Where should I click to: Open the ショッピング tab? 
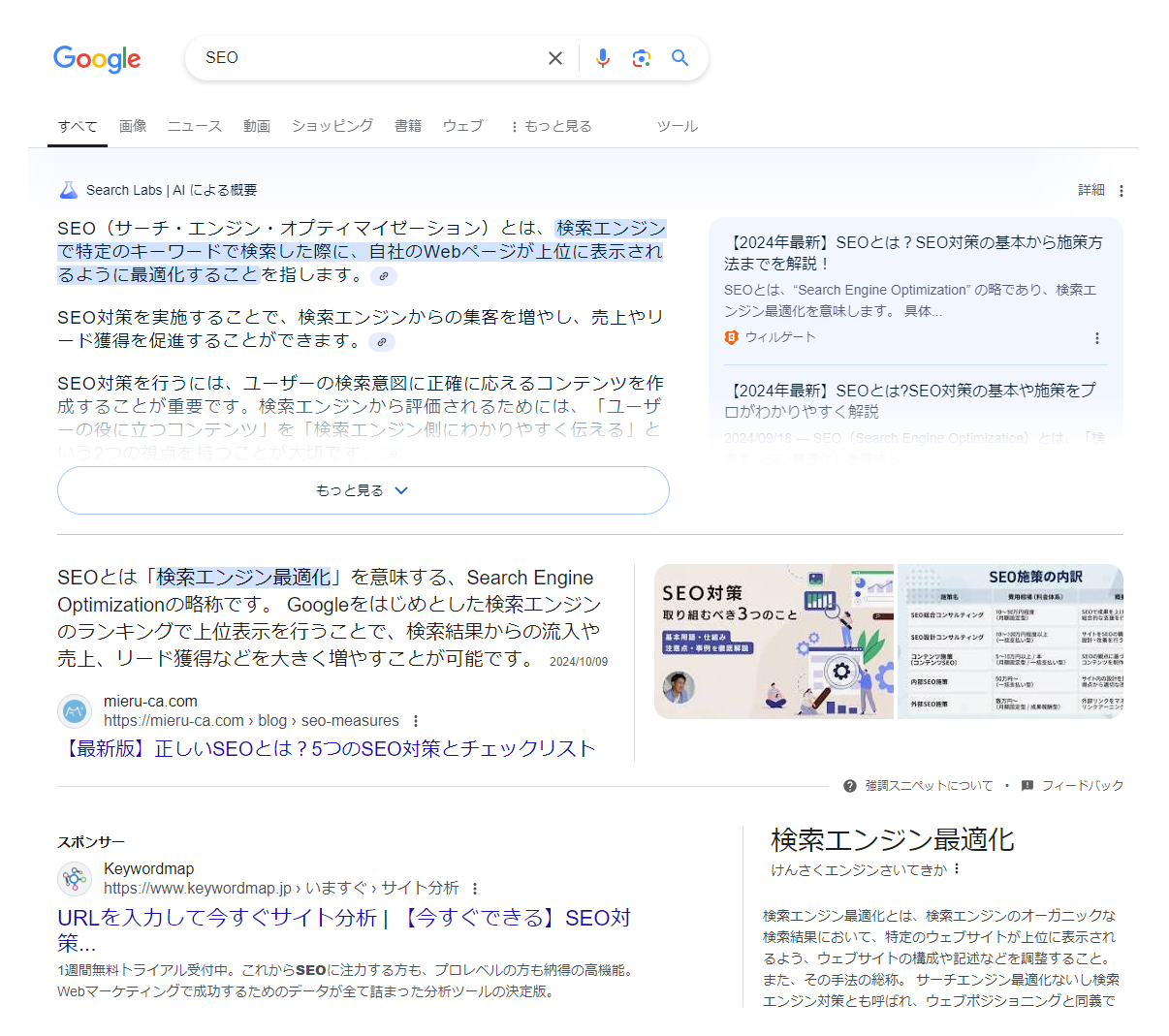click(x=332, y=126)
